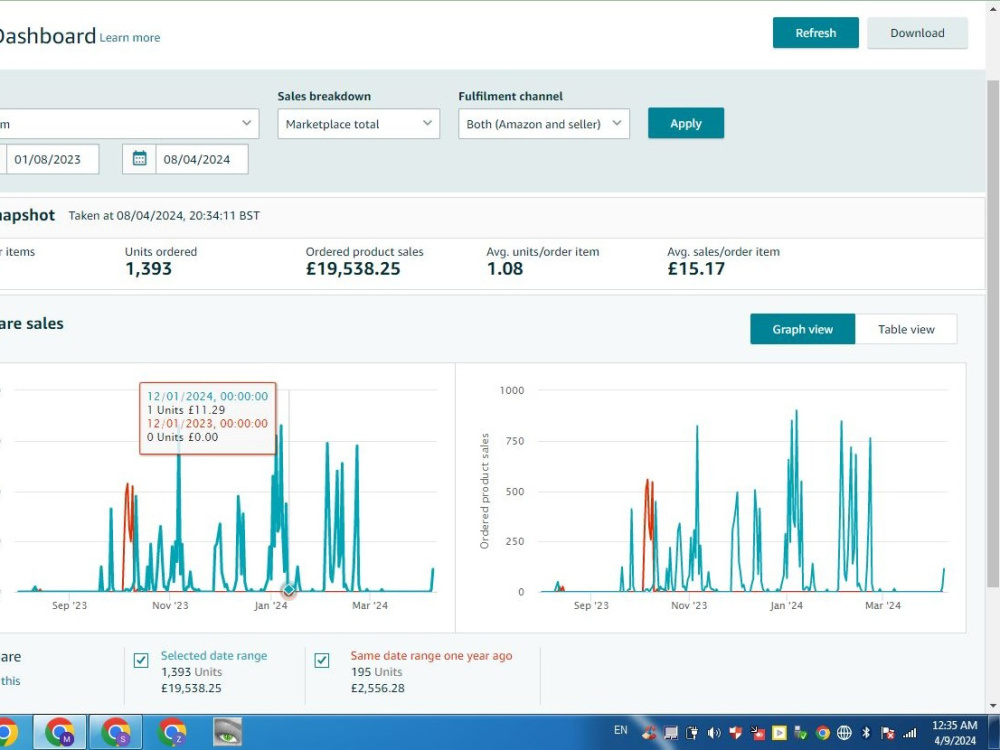Image resolution: width=1000 pixels, height=750 pixels.
Task: Uncheck the Selected date range checkbox
Action: [141, 660]
